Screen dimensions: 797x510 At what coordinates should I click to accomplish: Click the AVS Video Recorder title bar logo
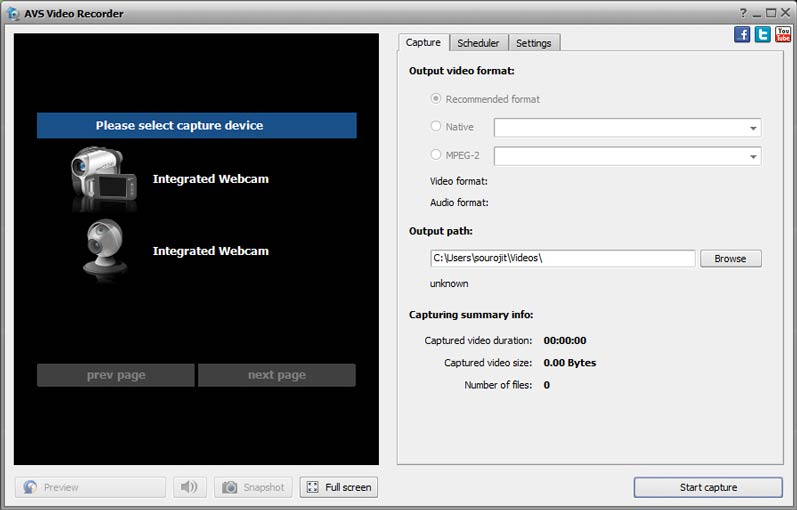13,13
